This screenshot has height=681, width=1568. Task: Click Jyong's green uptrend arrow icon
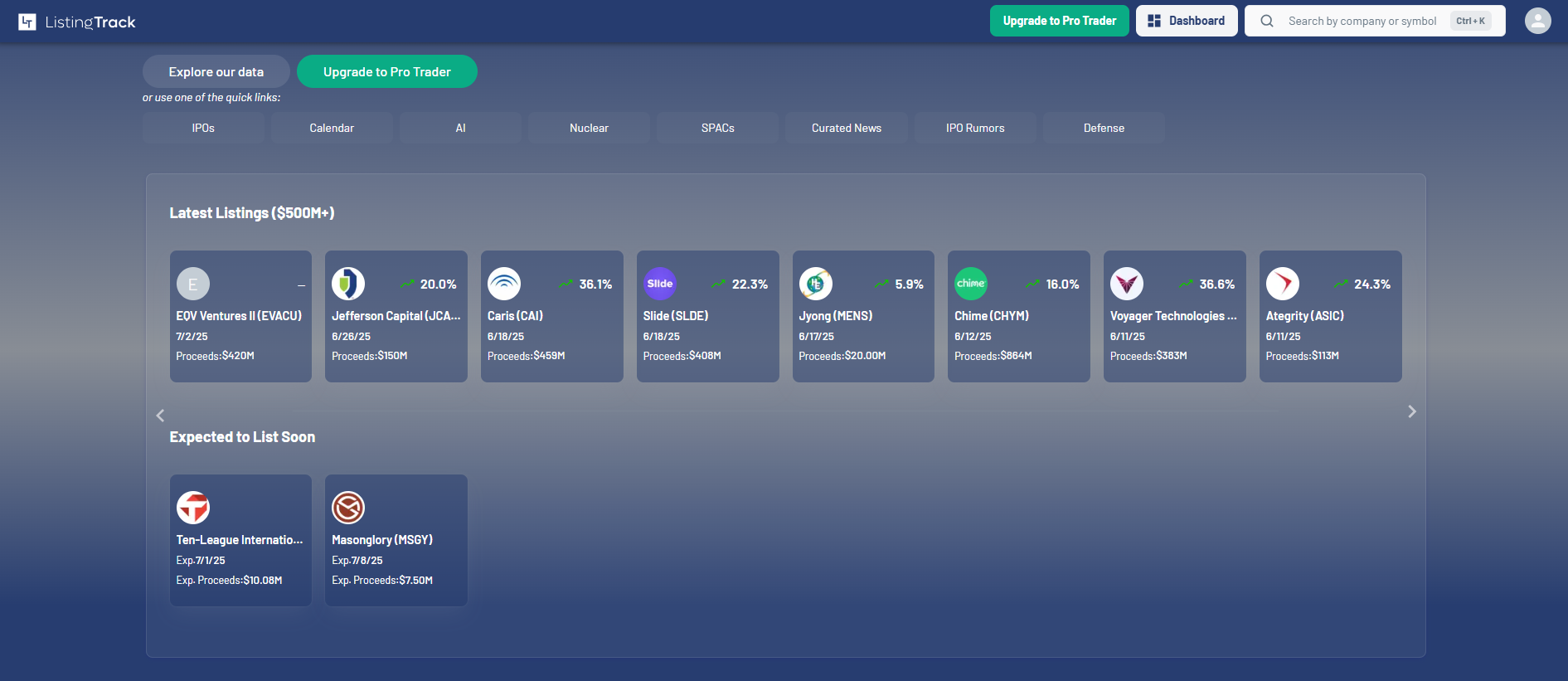pos(881,284)
